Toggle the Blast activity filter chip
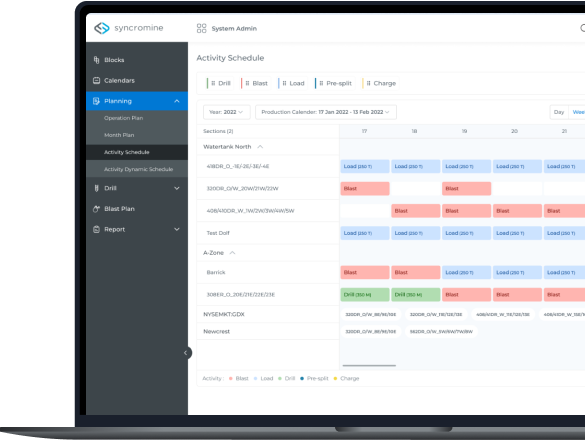 pos(254,83)
